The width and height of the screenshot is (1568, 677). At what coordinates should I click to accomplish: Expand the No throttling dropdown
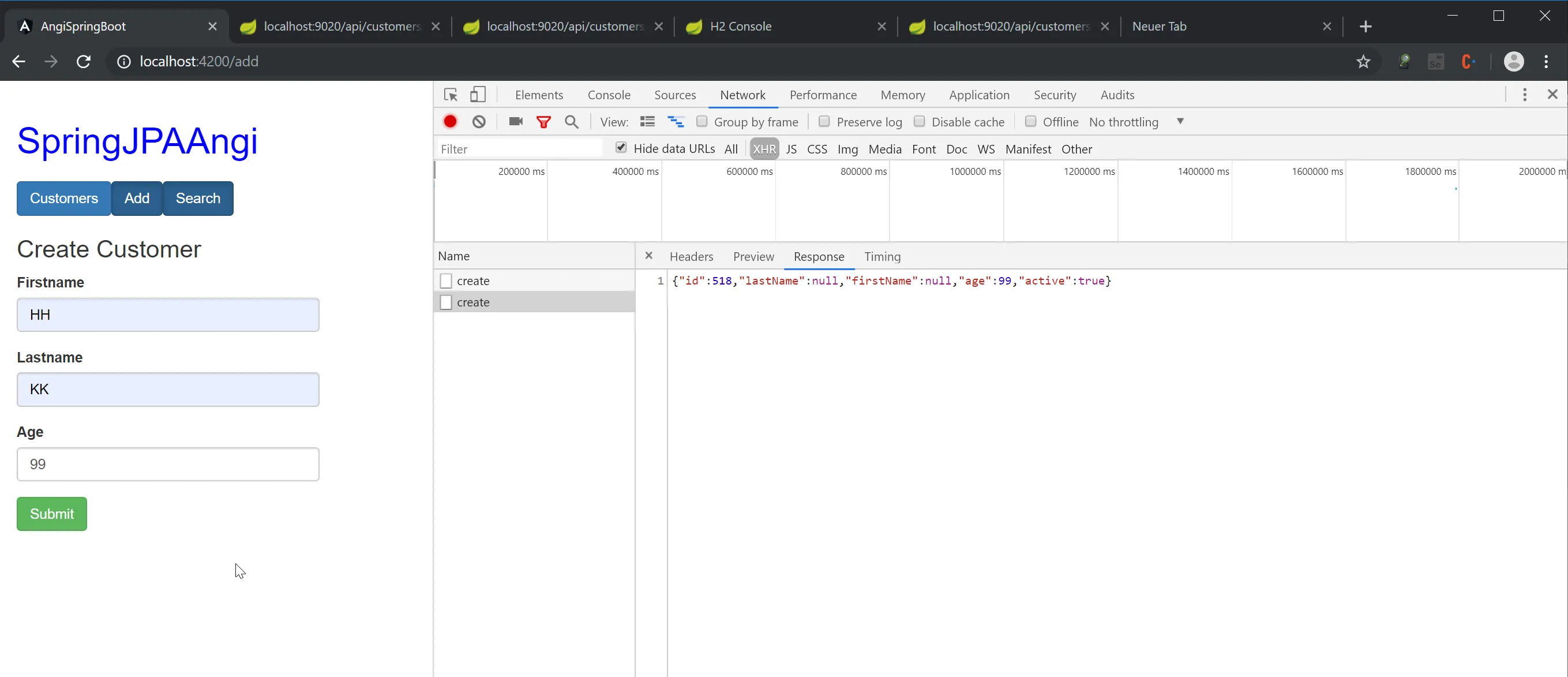1136,122
